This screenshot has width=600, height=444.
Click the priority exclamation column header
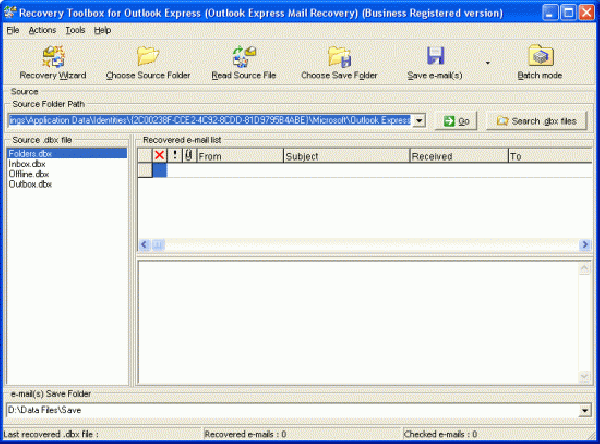[174, 156]
